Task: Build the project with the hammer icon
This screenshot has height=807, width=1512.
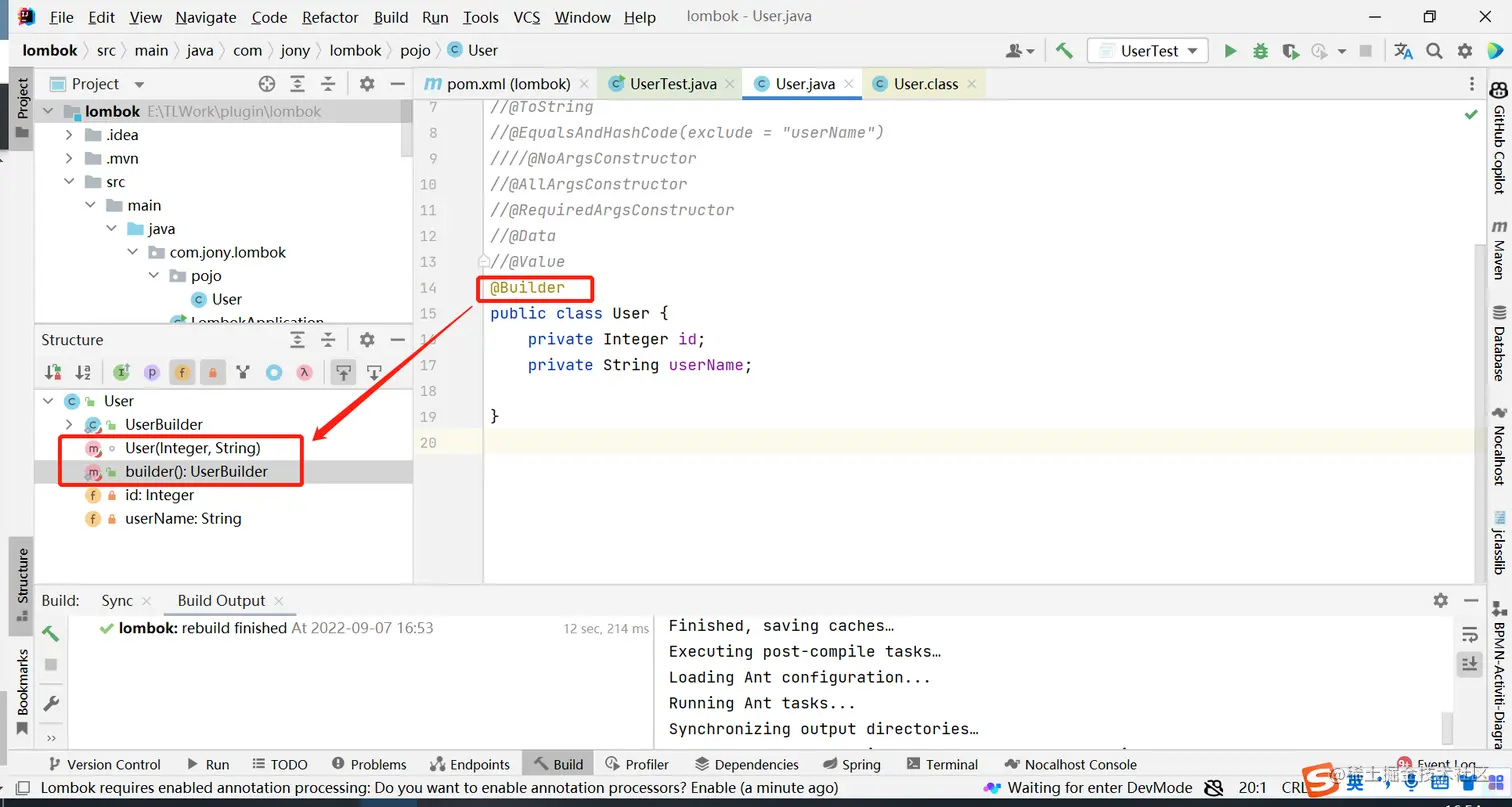Action: (1064, 51)
